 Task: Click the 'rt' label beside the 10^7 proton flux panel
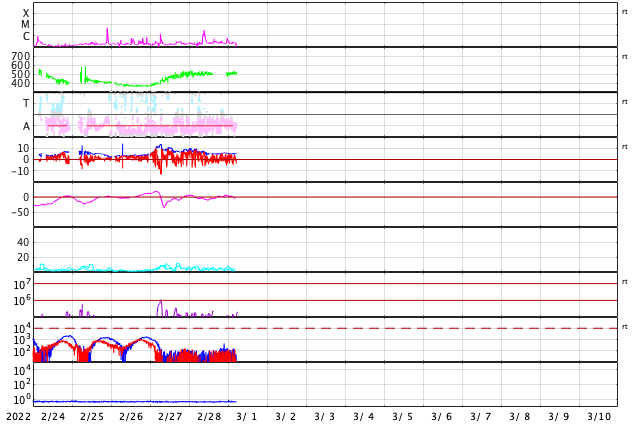tap(625, 281)
